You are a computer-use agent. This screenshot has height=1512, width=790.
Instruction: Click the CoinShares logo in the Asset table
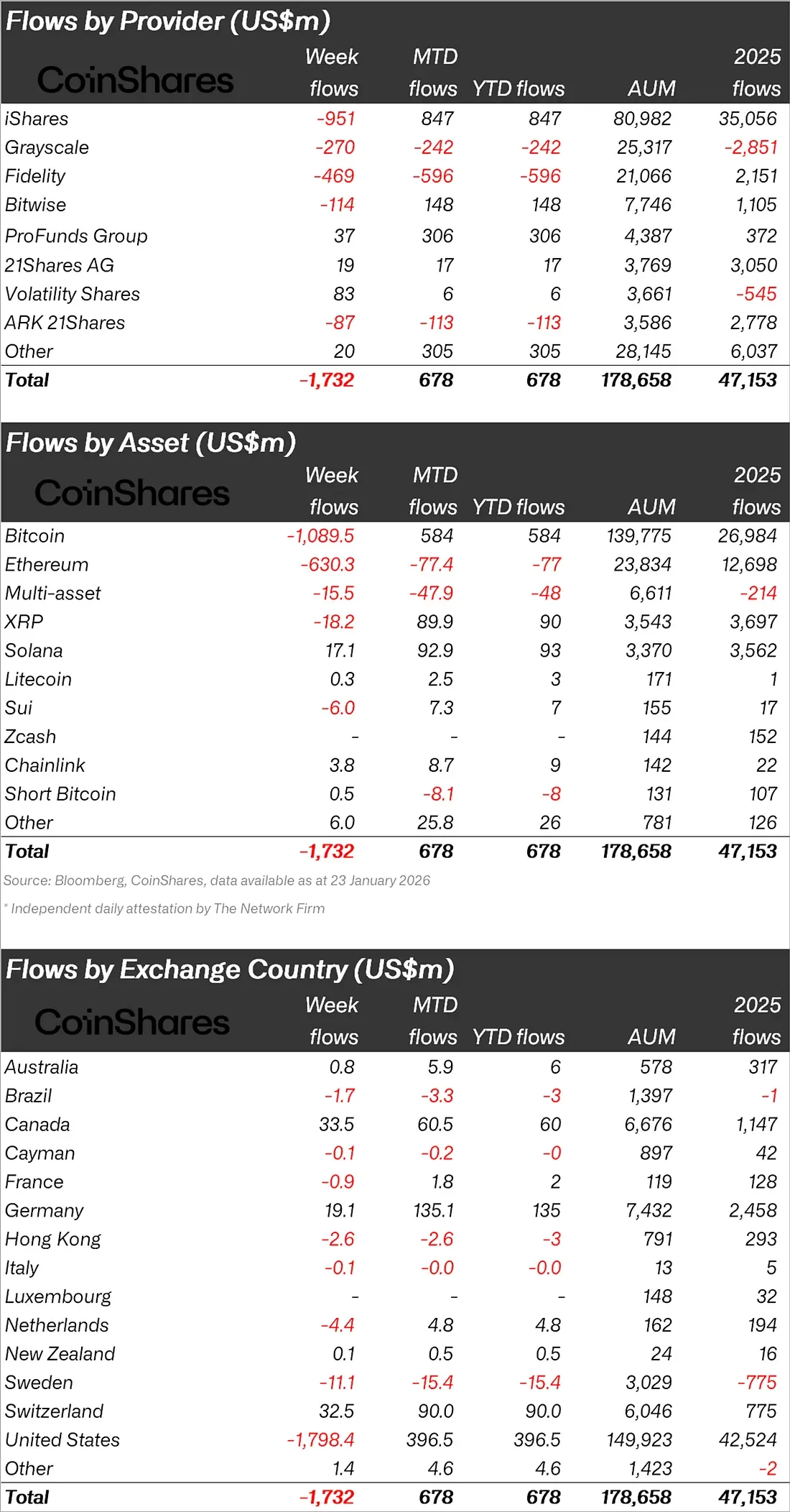point(132,493)
